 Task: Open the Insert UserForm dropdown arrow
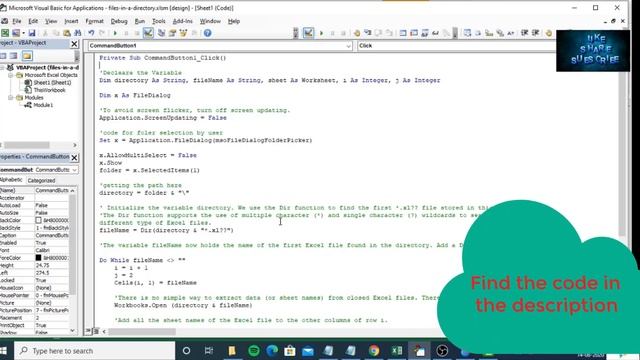tap(23, 33)
